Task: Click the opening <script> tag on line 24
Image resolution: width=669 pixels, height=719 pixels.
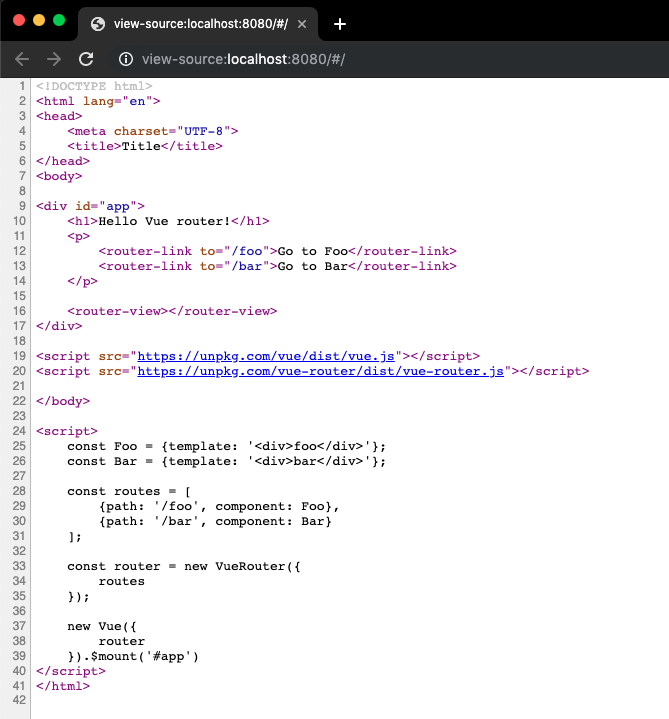Action: coord(67,431)
